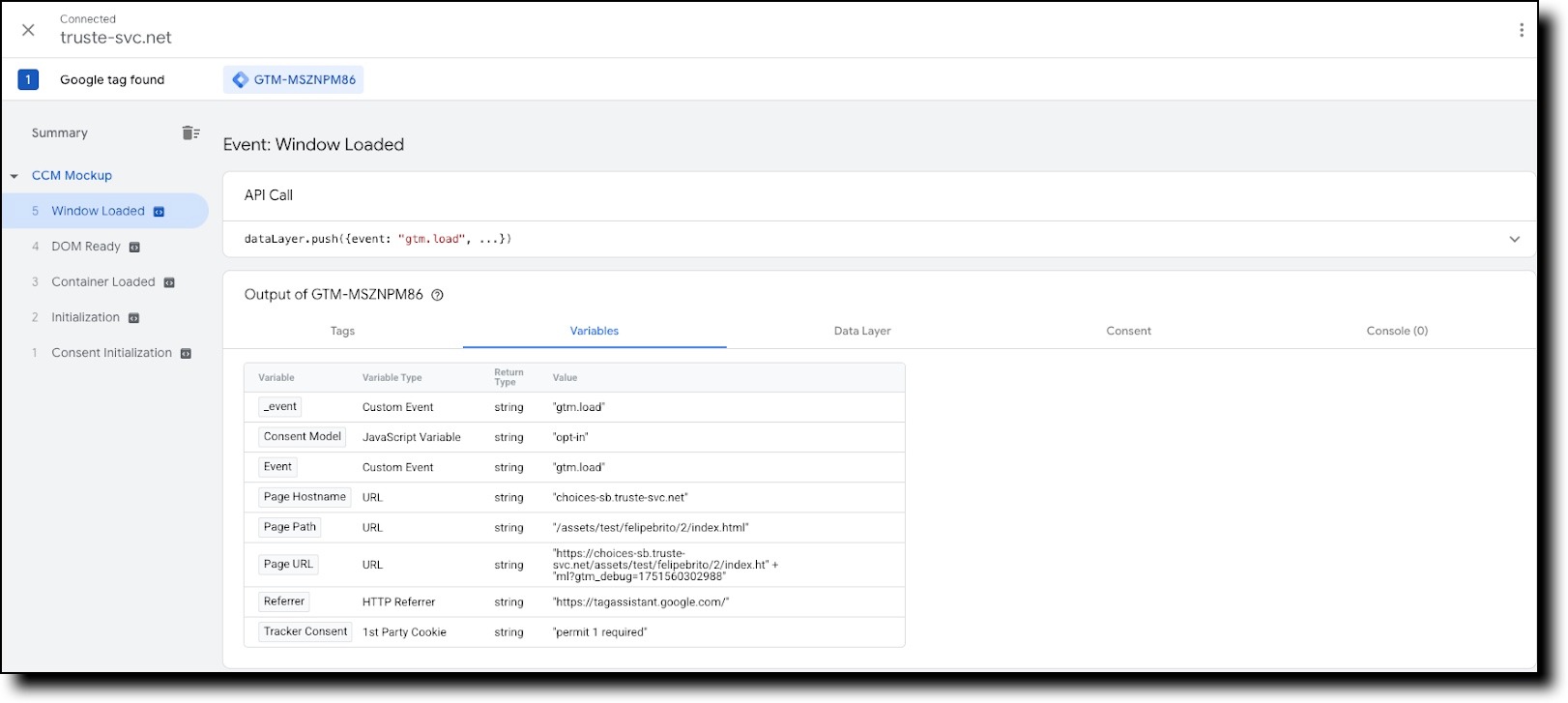
Task: Click the "https://tagassistant.google.com/" referrer value
Action: pyautogui.click(x=641, y=602)
